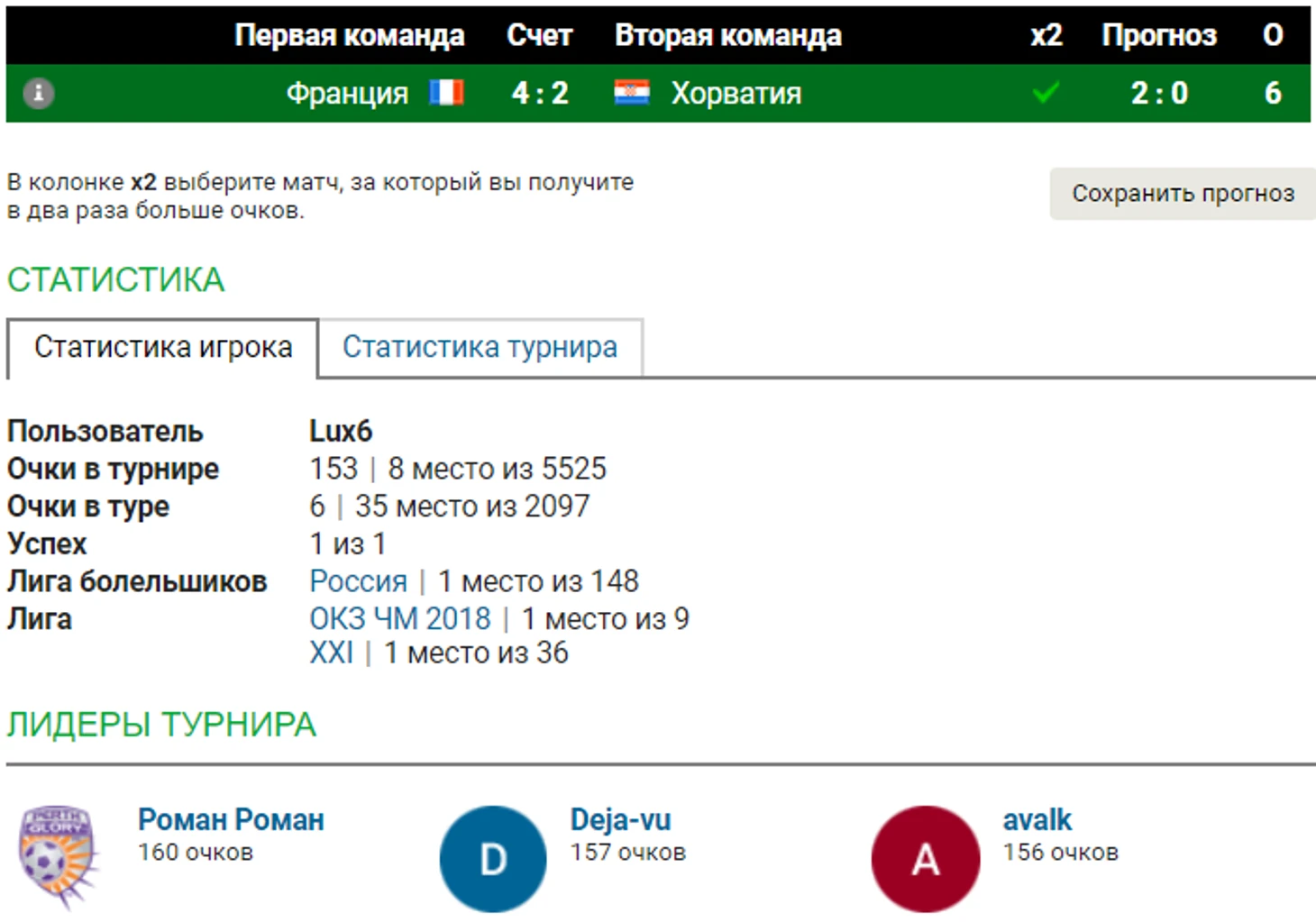Click the Очки в туре label

[x=88, y=507]
